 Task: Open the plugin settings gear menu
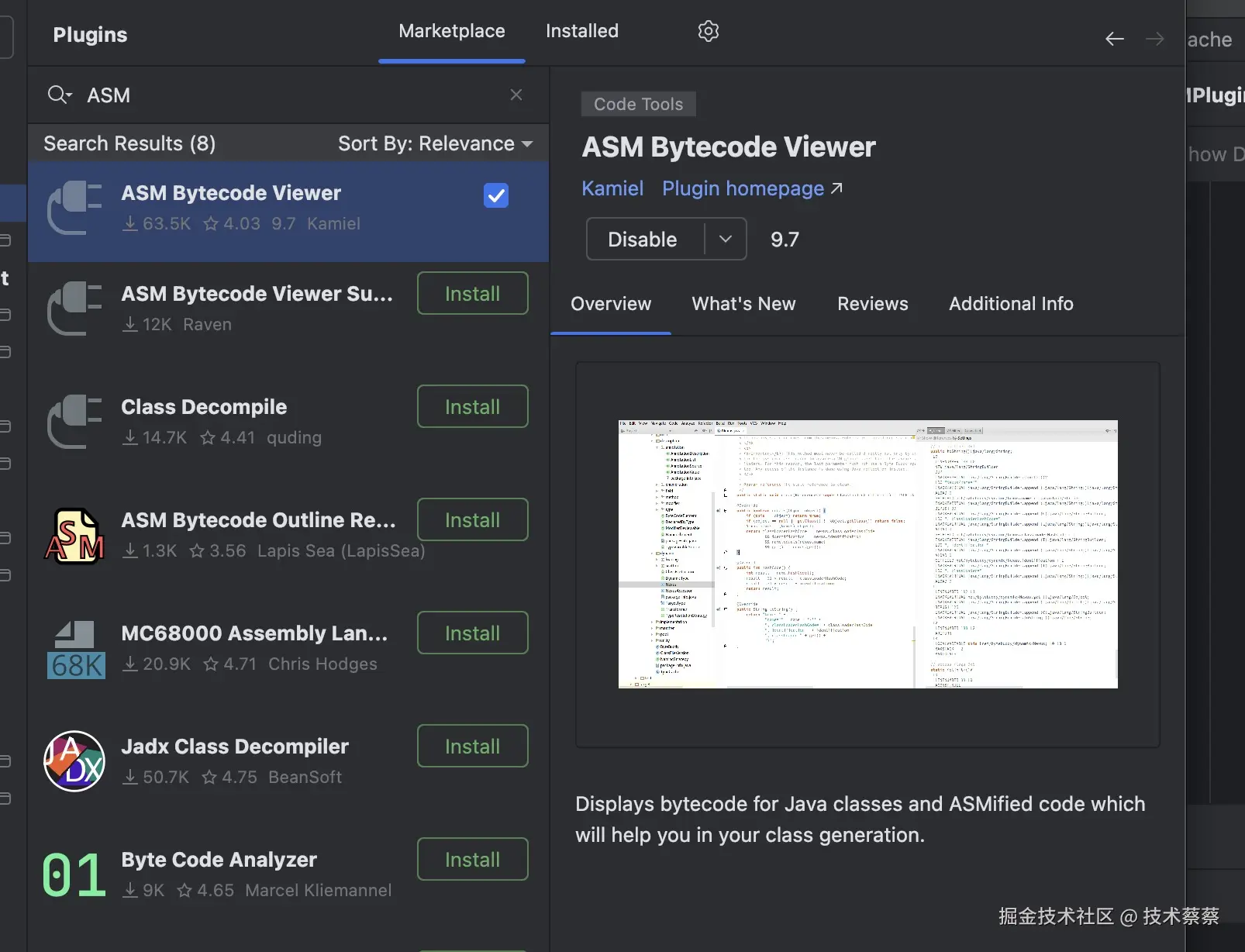tap(709, 31)
